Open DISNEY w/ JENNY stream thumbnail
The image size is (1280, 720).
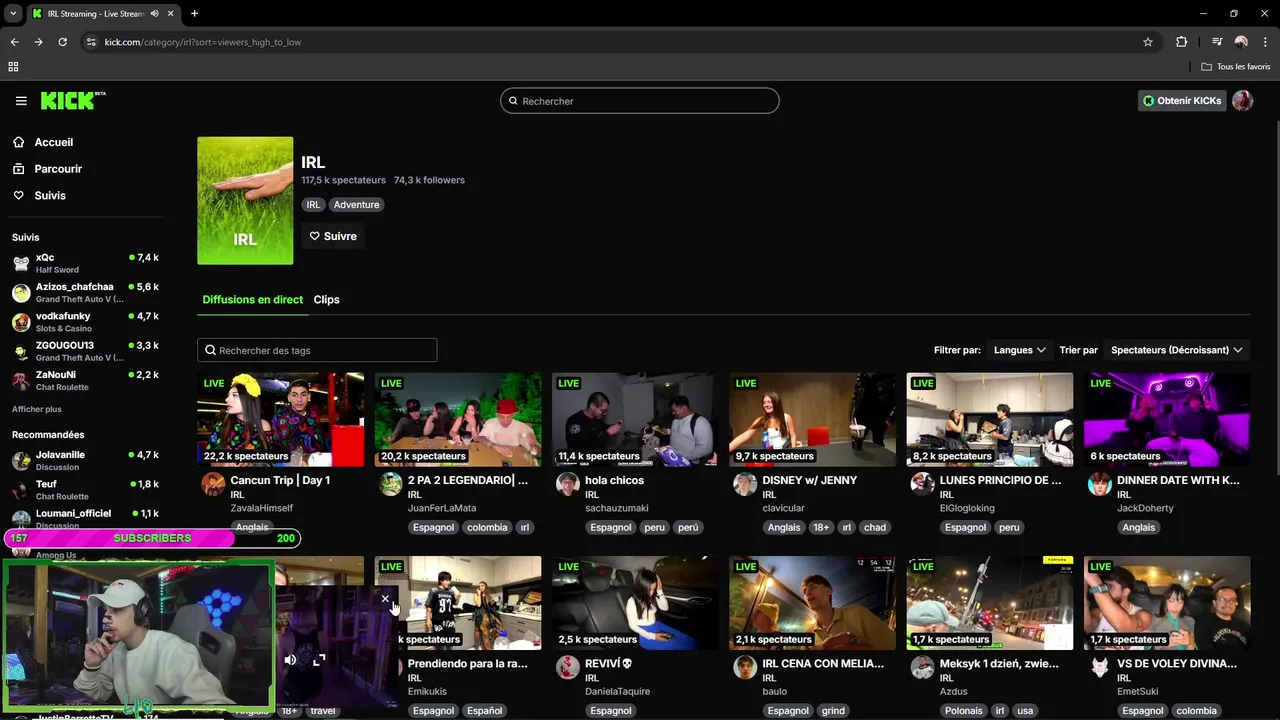click(812, 419)
